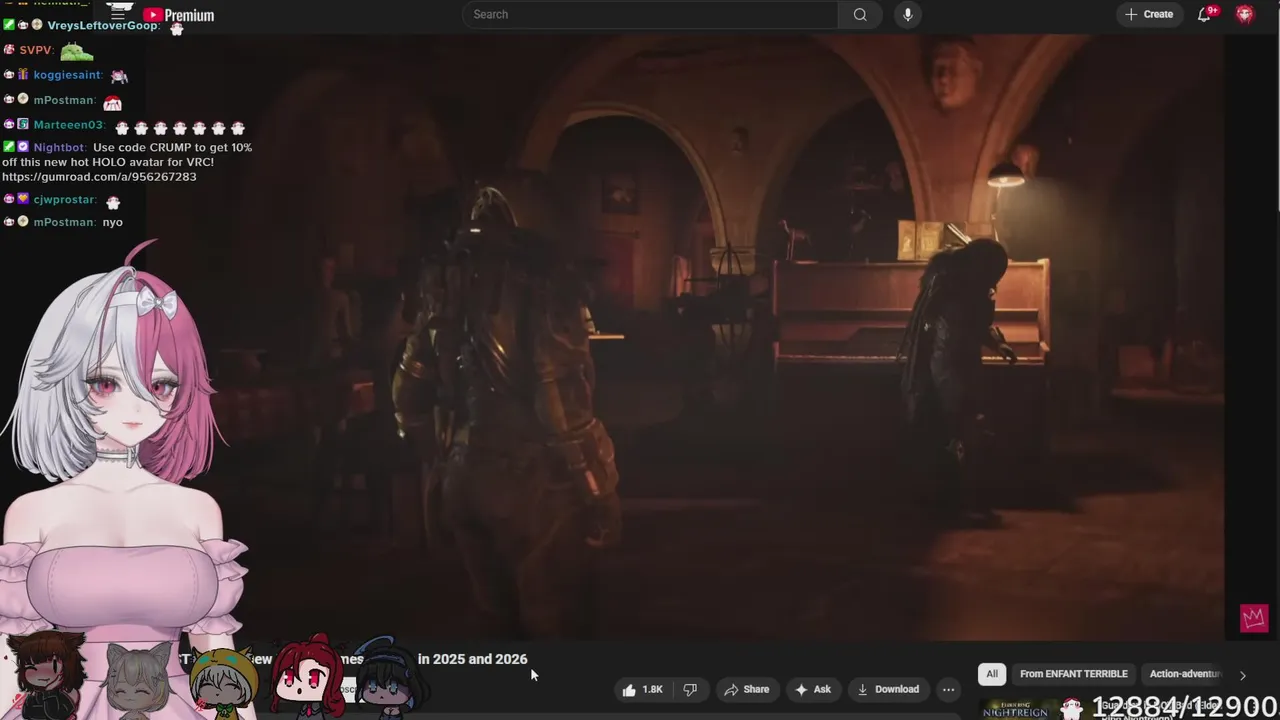Show more chips with right chevron
The height and width of the screenshot is (720, 1280).
click(1243, 675)
